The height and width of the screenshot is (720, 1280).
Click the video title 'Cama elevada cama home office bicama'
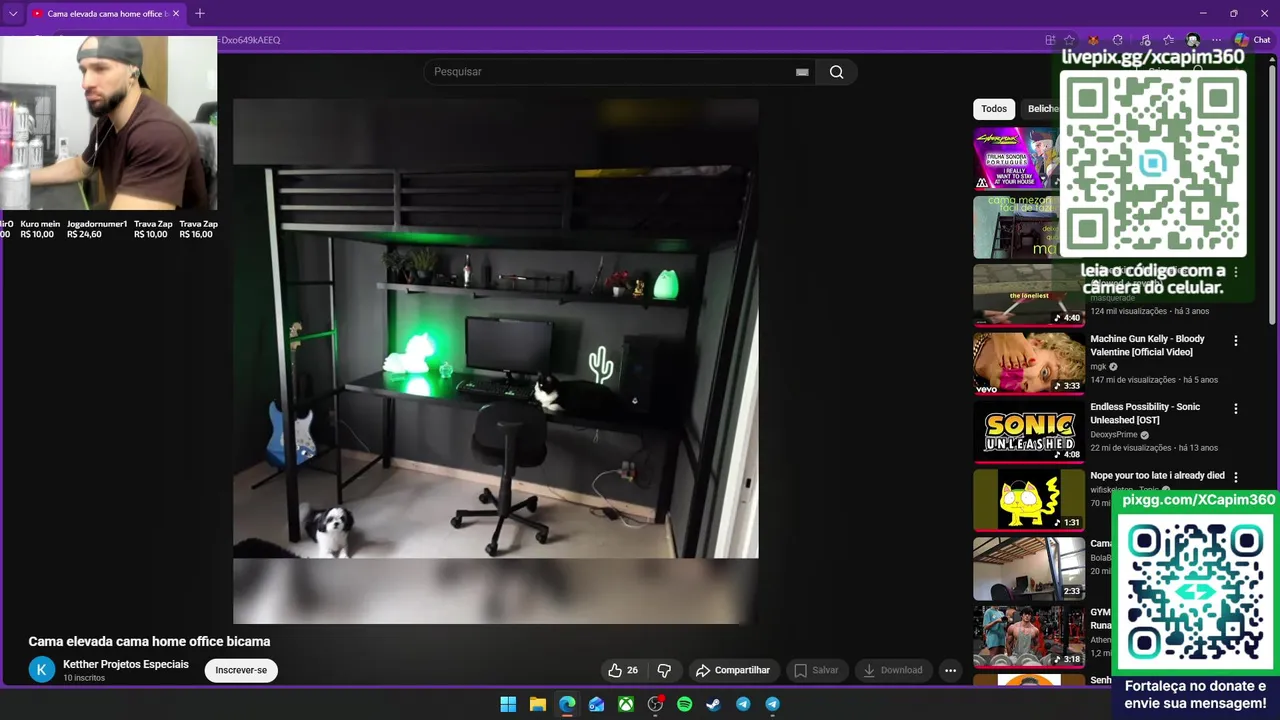(x=149, y=641)
